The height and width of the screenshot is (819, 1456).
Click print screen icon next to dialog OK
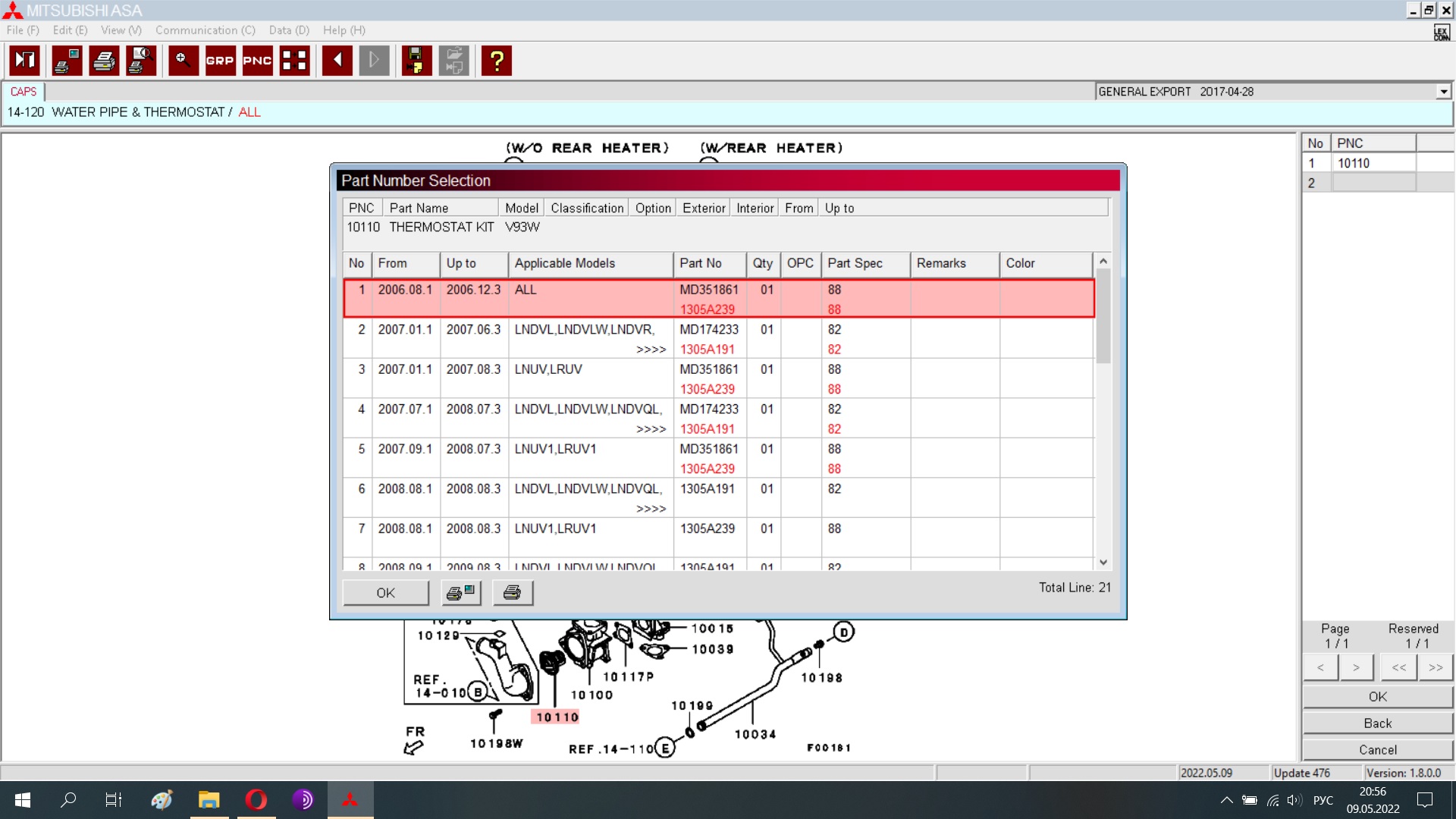pos(461,593)
